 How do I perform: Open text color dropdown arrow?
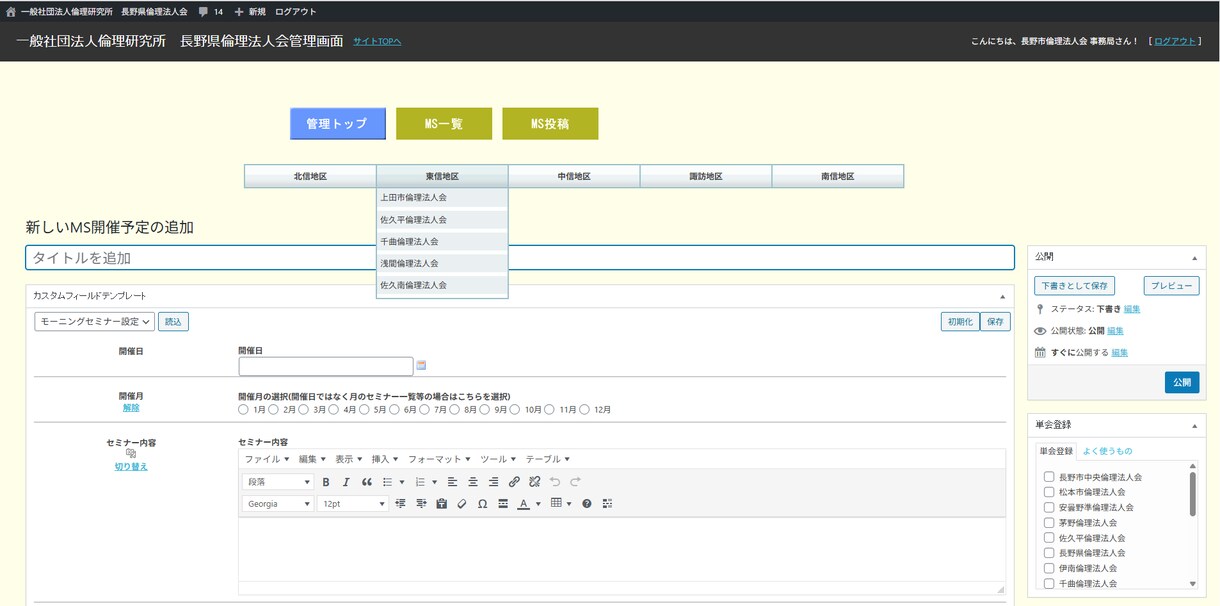pyautogui.click(x=538, y=504)
